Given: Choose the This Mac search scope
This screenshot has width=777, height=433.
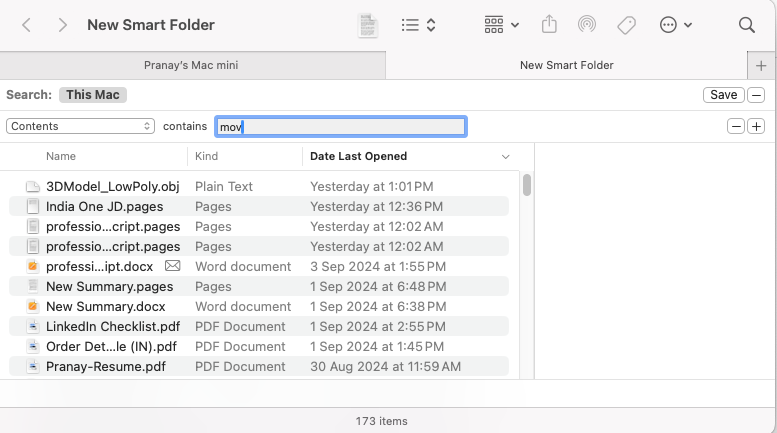Looking at the screenshot, I should tap(93, 95).
